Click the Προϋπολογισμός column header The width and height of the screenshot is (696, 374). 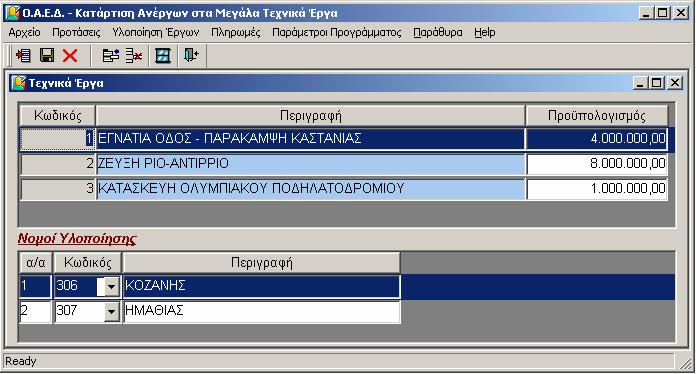[597, 116]
